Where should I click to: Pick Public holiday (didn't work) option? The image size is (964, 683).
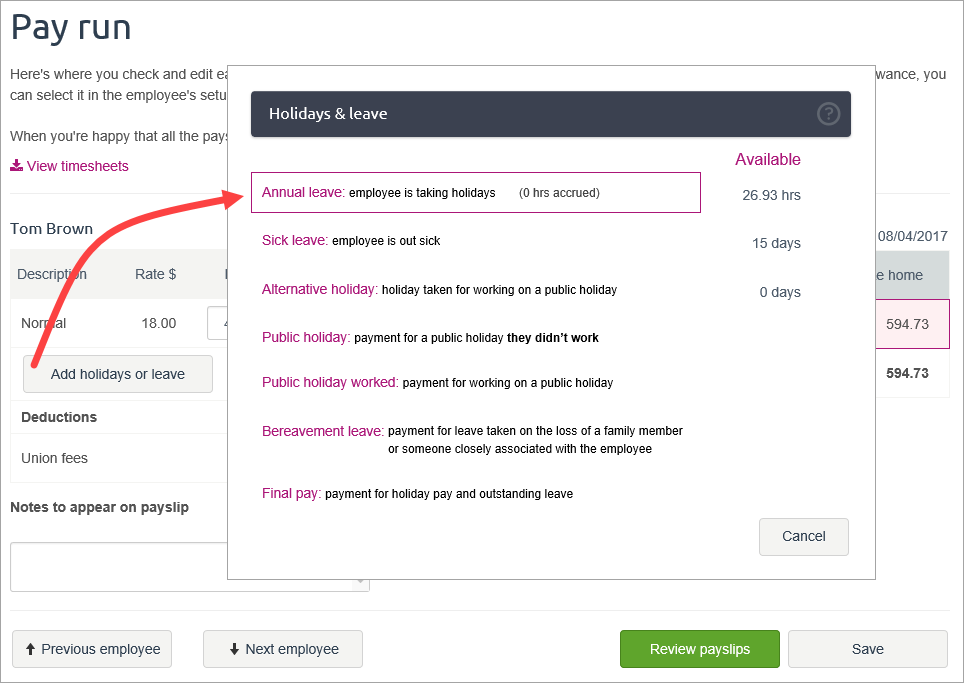point(306,337)
